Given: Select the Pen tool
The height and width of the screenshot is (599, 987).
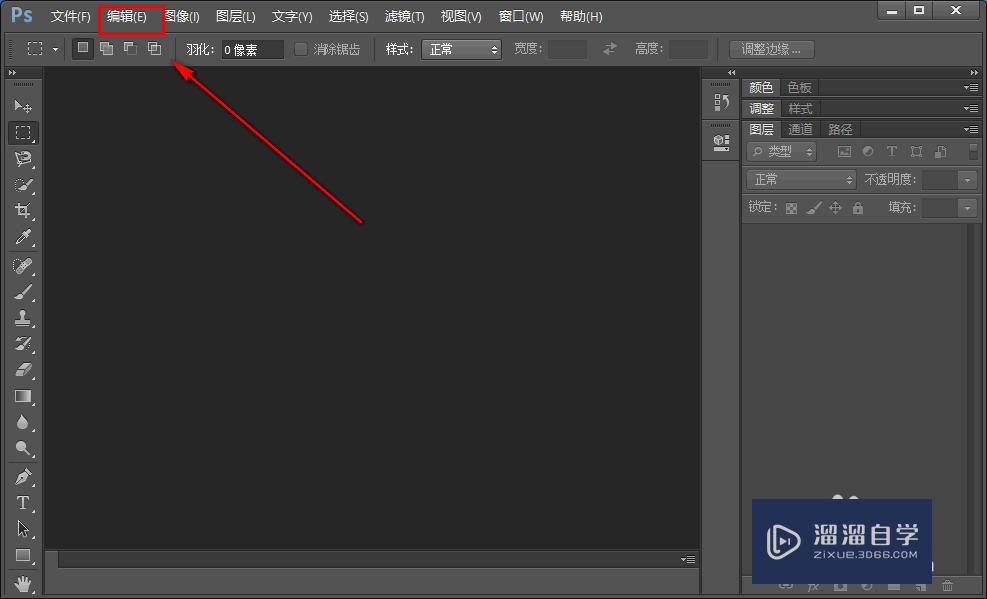Looking at the screenshot, I should tap(23, 477).
